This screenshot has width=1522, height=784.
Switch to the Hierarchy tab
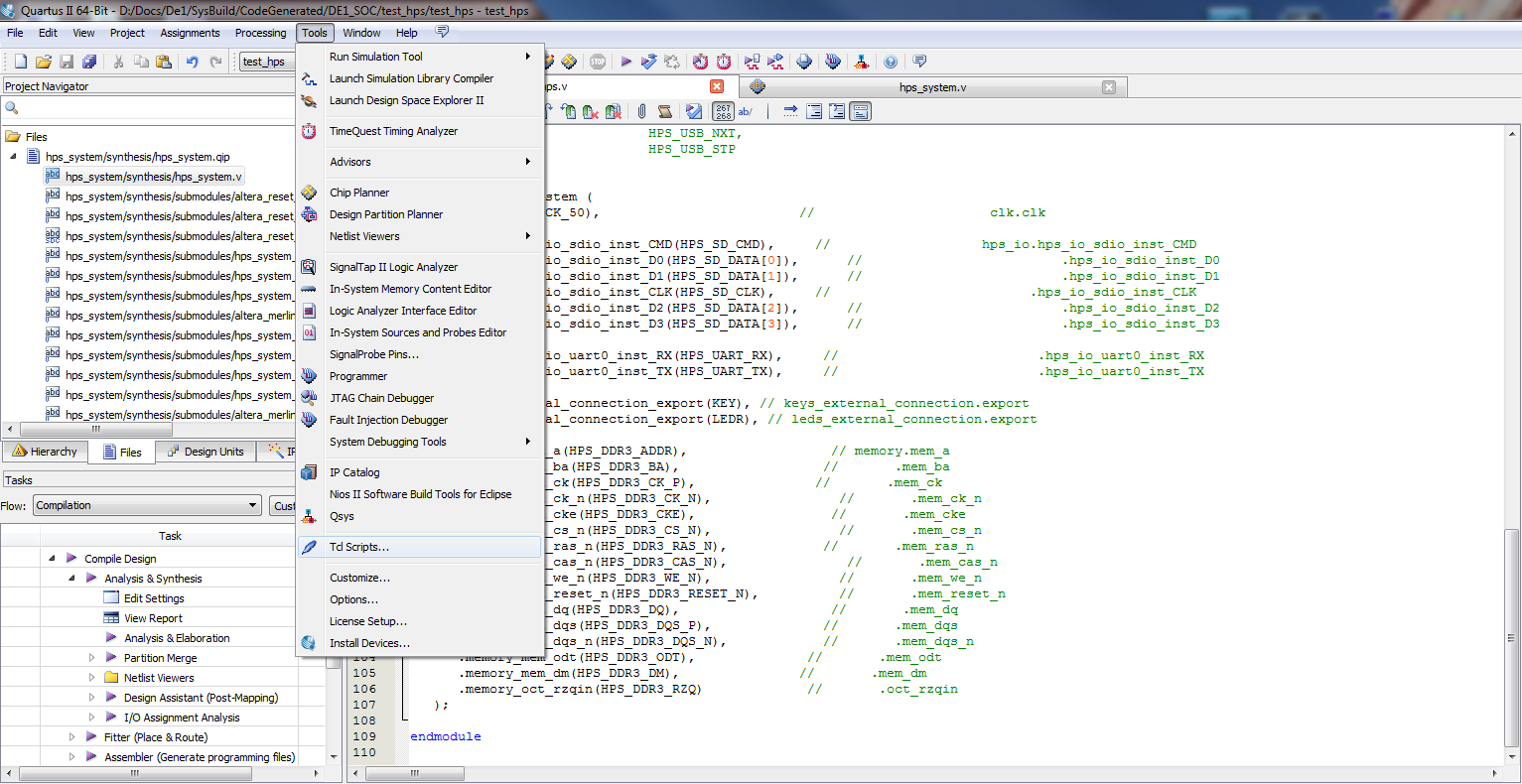pyautogui.click(x=45, y=452)
